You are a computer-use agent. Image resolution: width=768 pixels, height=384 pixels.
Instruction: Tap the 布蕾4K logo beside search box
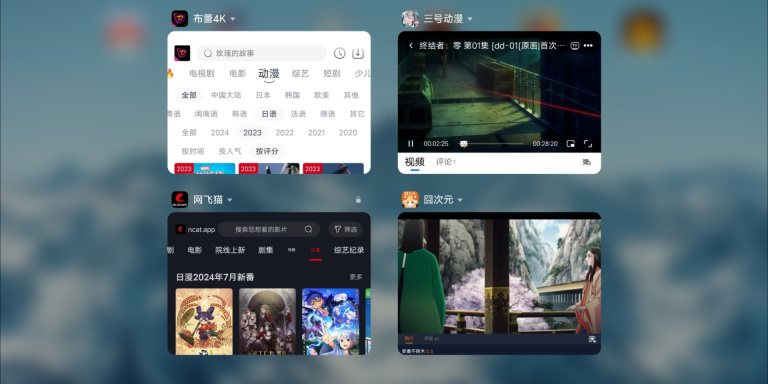click(x=182, y=53)
